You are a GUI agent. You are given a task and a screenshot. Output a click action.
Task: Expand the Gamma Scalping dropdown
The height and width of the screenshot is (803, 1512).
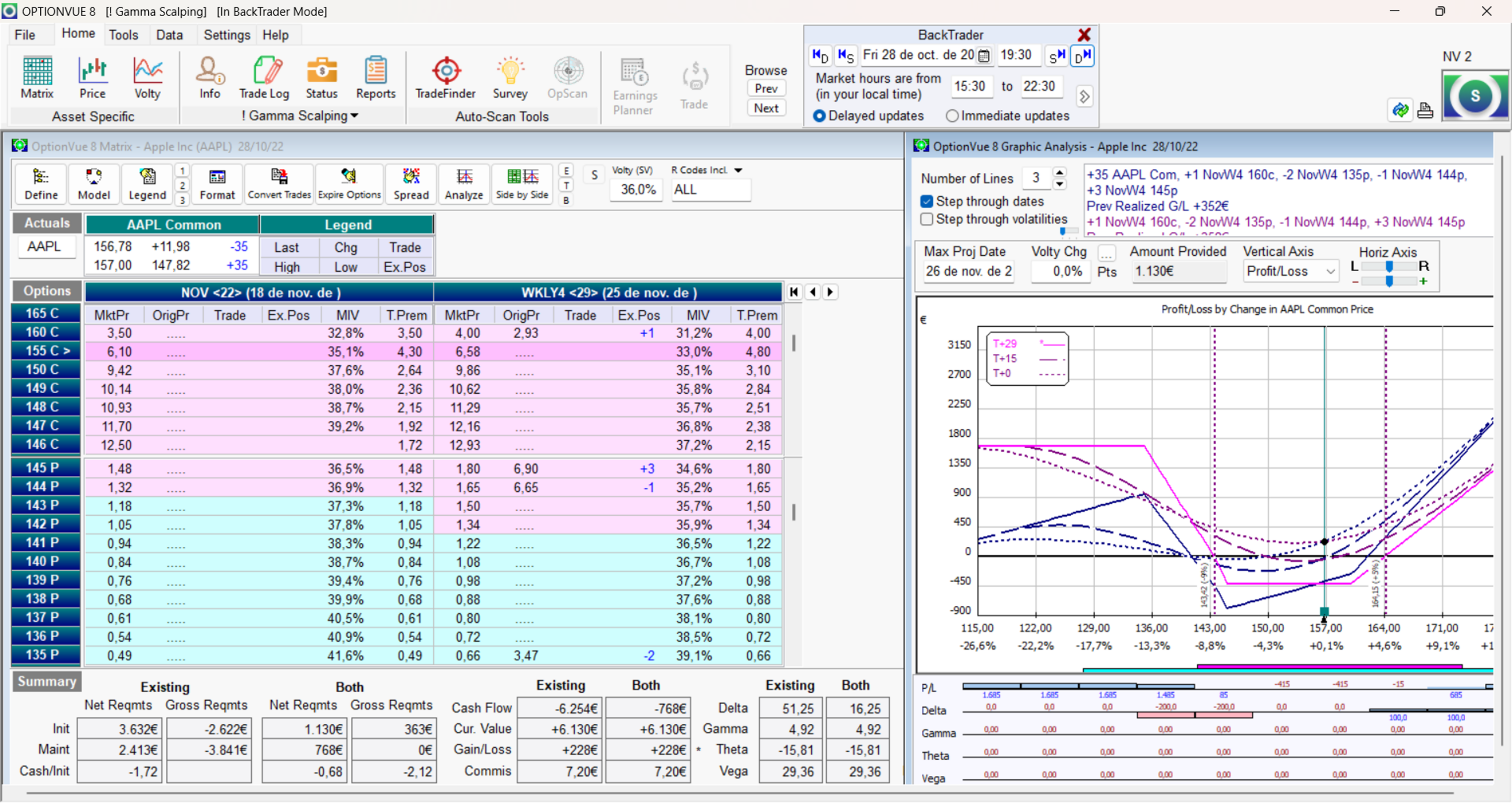[300, 116]
